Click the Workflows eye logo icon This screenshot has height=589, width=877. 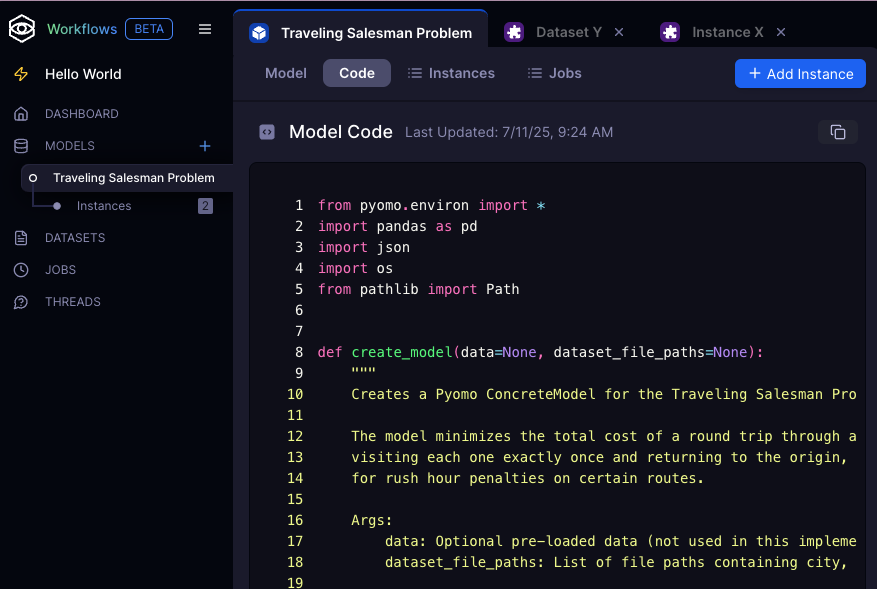tap(22, 29)
